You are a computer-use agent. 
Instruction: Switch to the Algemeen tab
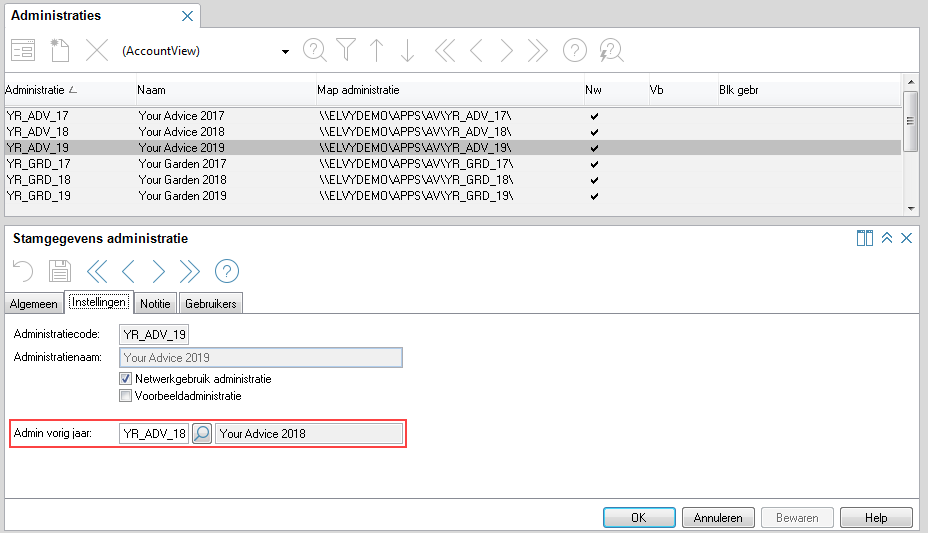34,304
